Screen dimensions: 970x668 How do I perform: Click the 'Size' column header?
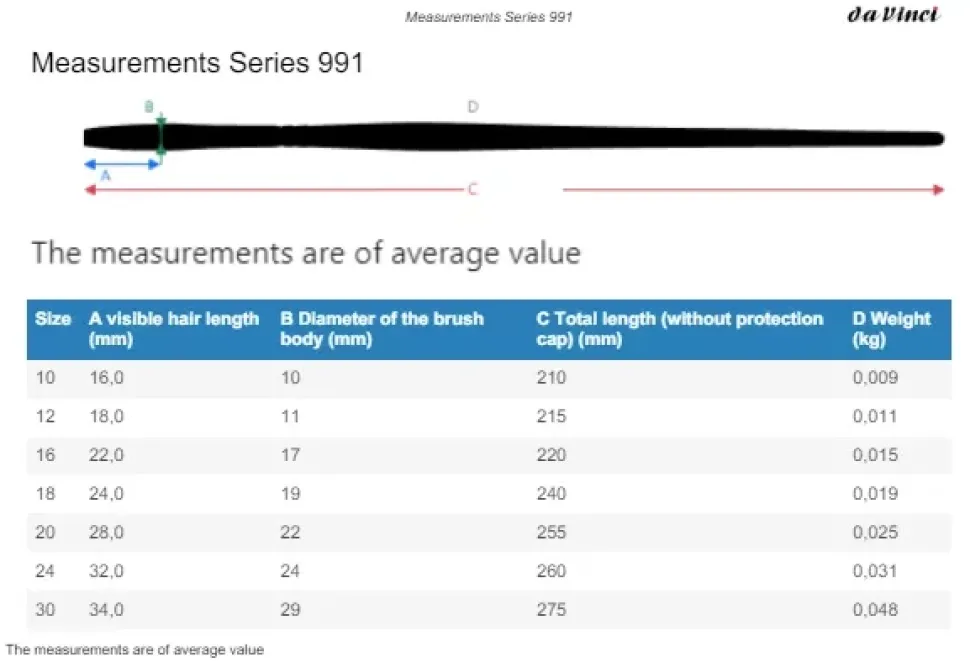point(53,319)
